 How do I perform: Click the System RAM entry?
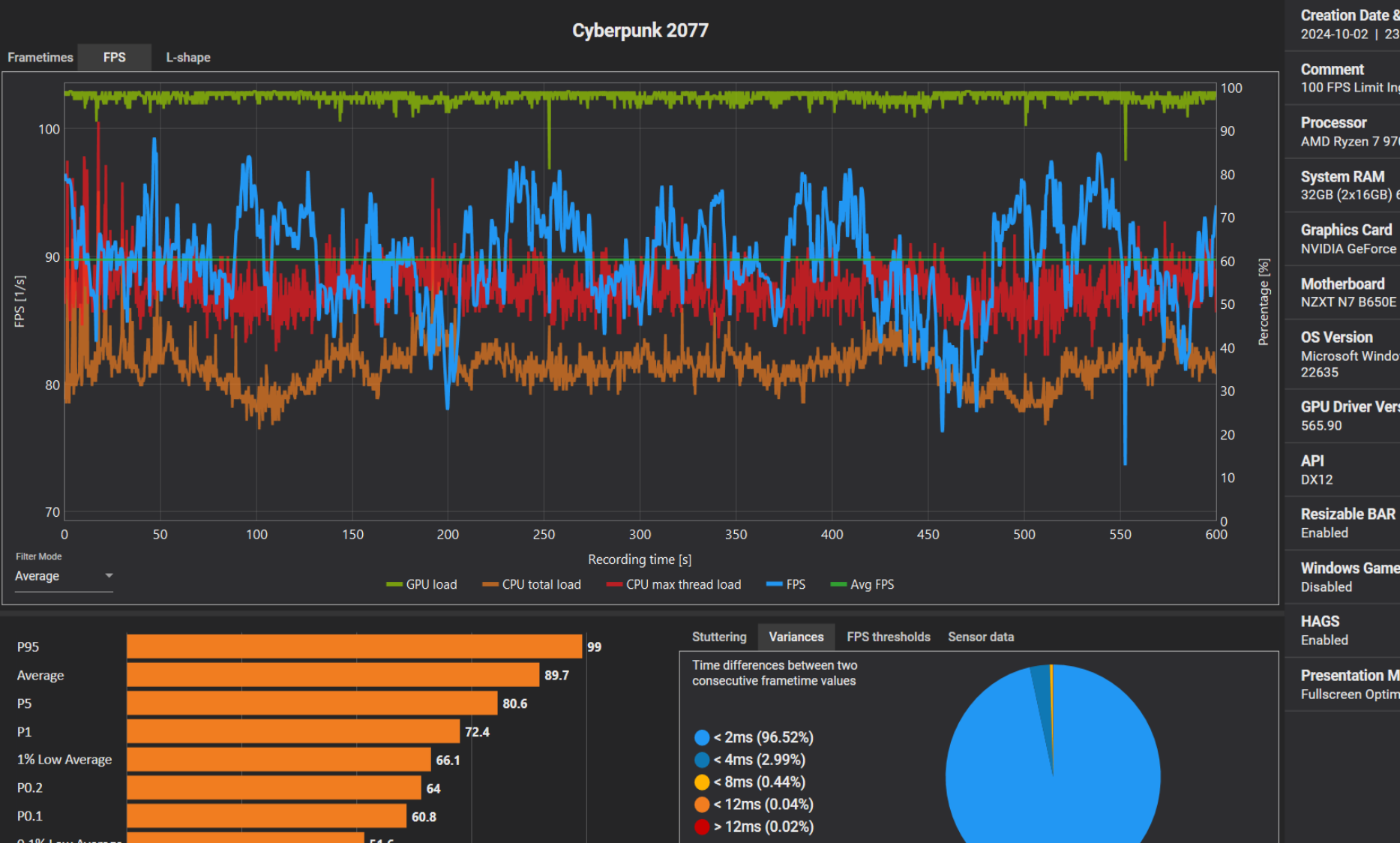(1342, 185)
